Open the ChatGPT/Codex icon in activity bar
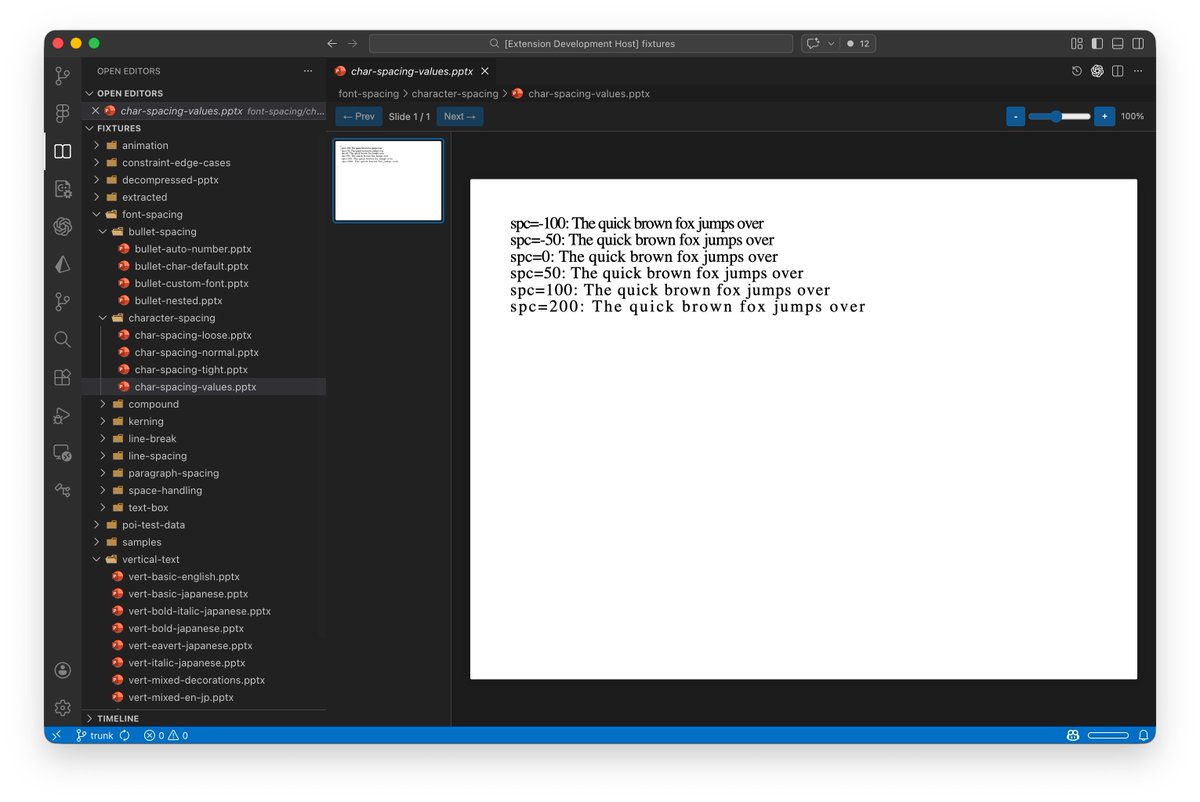1200x802 pixels. [62, 227]
